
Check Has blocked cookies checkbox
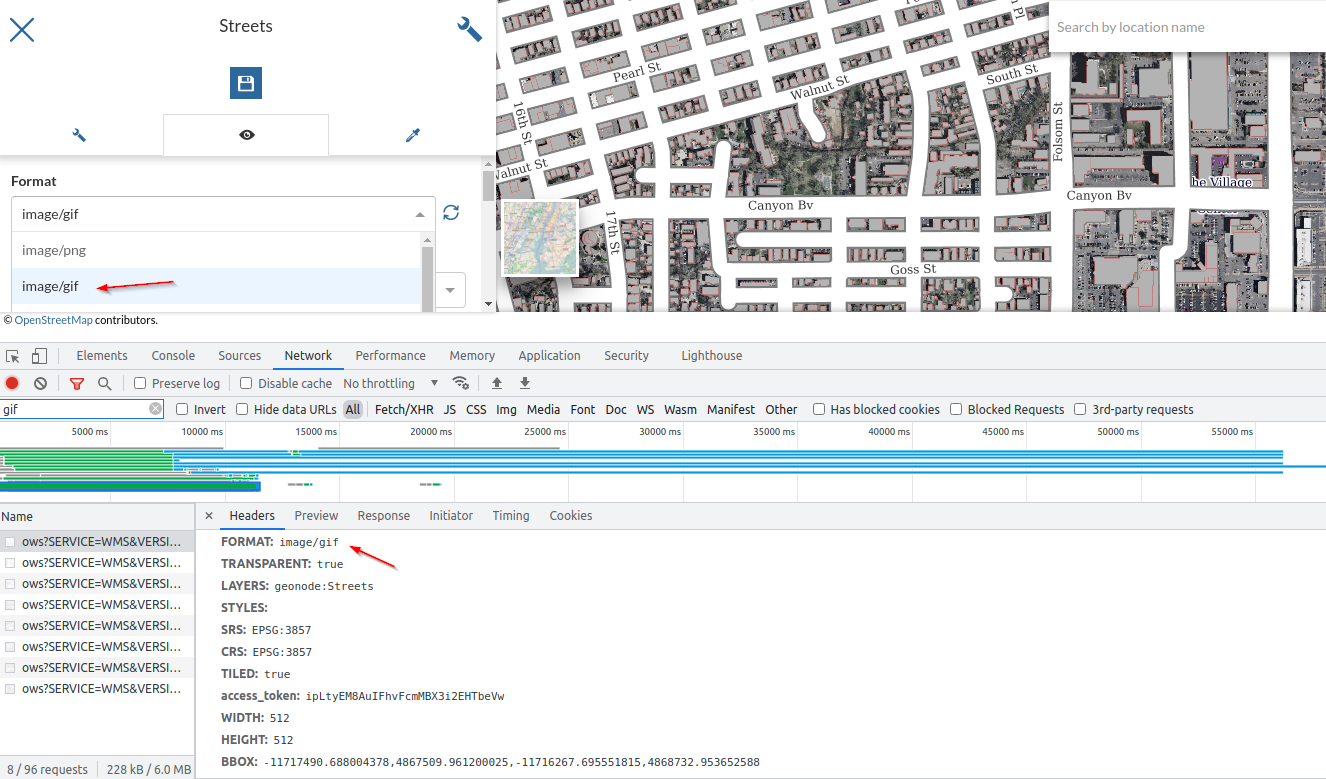(x=819, y=409)
